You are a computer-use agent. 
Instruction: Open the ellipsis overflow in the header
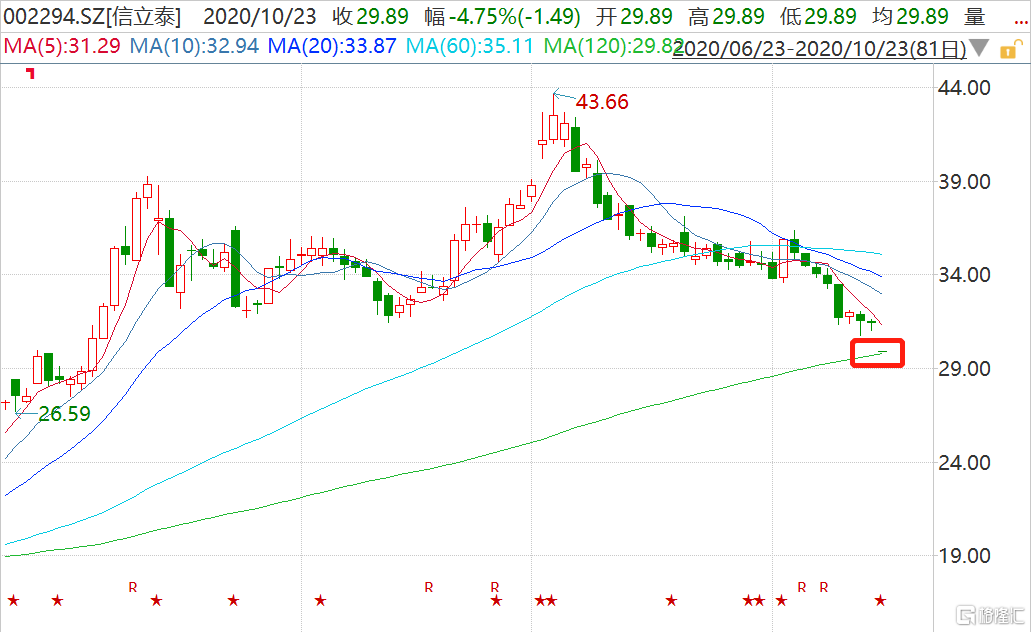point(1020,21)
